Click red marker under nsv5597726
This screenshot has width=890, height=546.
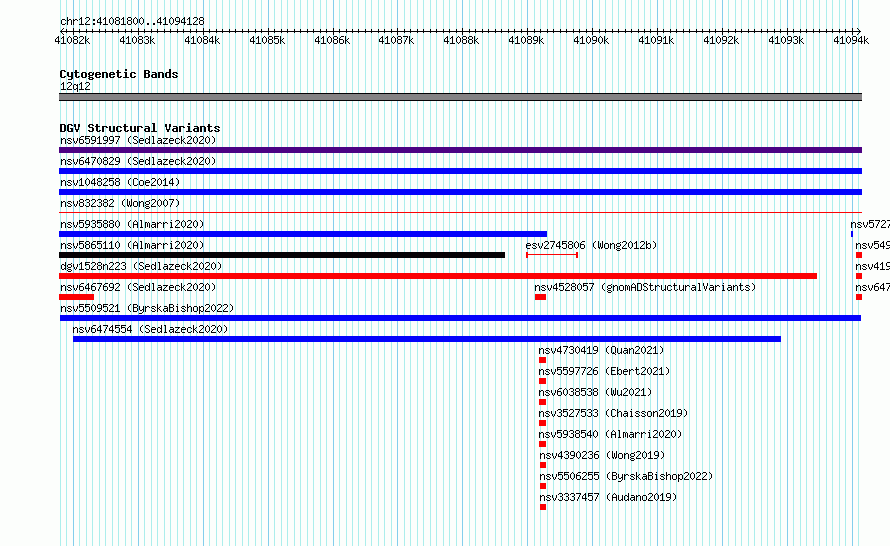(x=543, y=381)
